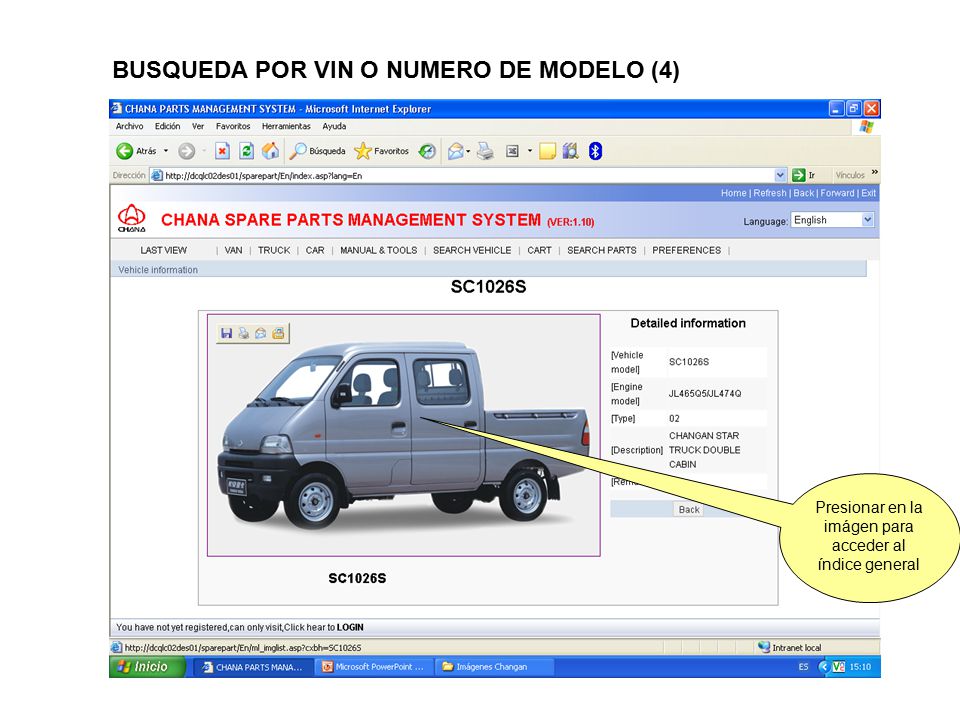Click the language indicator ES in the tray
This screenshot has height=720, width=960.
tap(803, 667)
